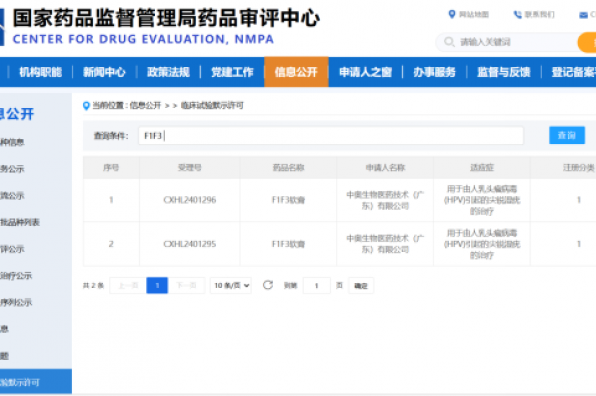The image size is (596, 396).
Task: Click the breadcrumb location pin icon
Action: pyautogui.click(x=86, y=106)
